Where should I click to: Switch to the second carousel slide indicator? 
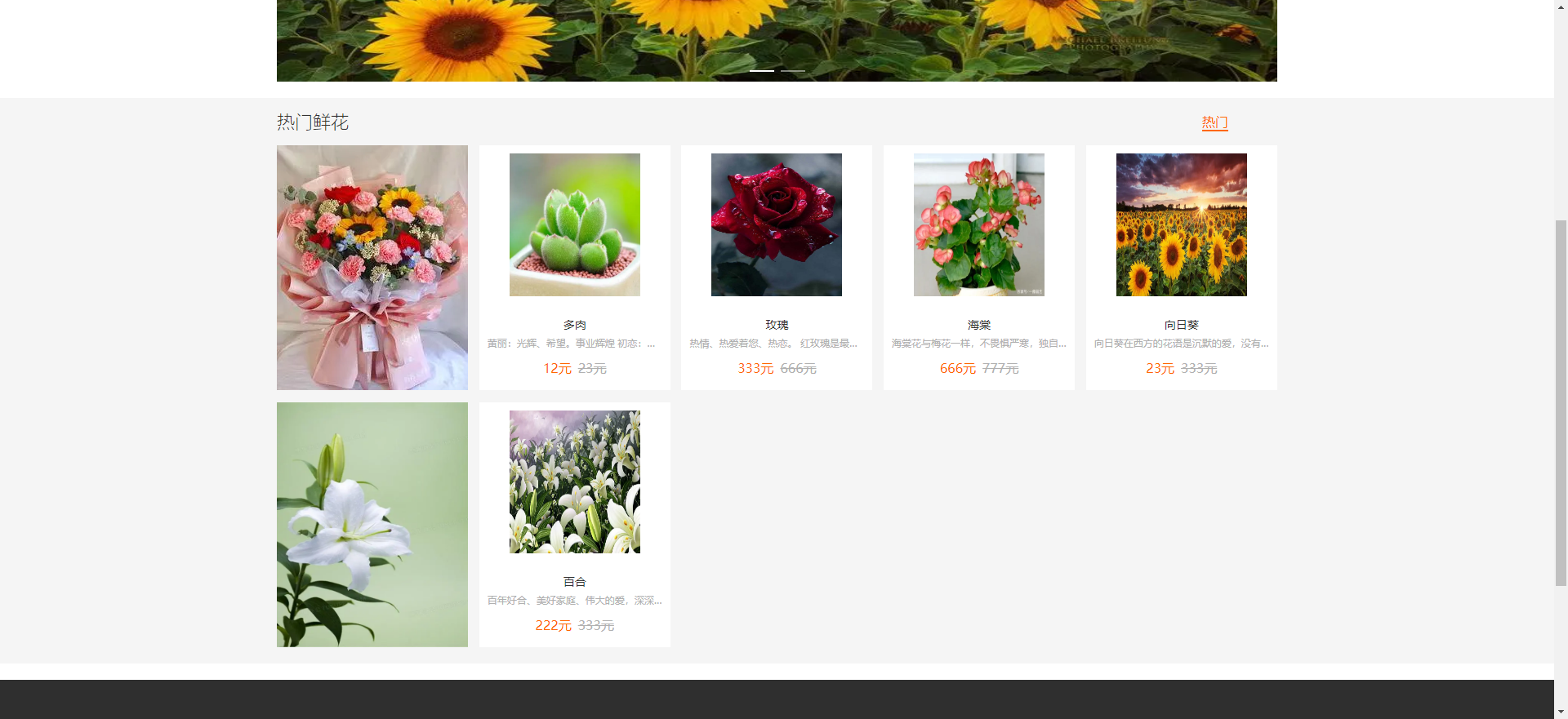point(792,71)
